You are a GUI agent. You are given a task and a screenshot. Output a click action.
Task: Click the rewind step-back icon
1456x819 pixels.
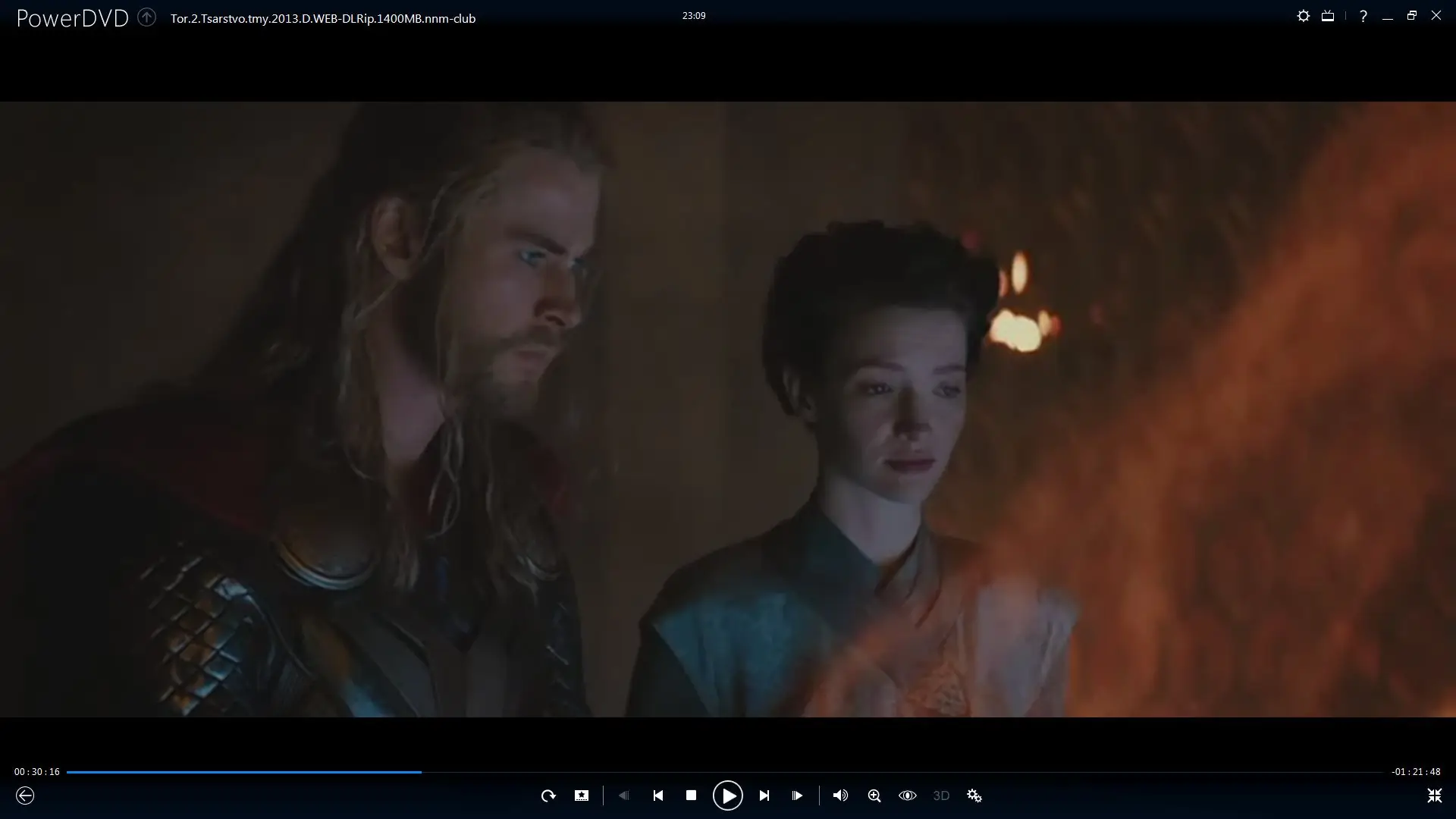[x=623, y=795]
